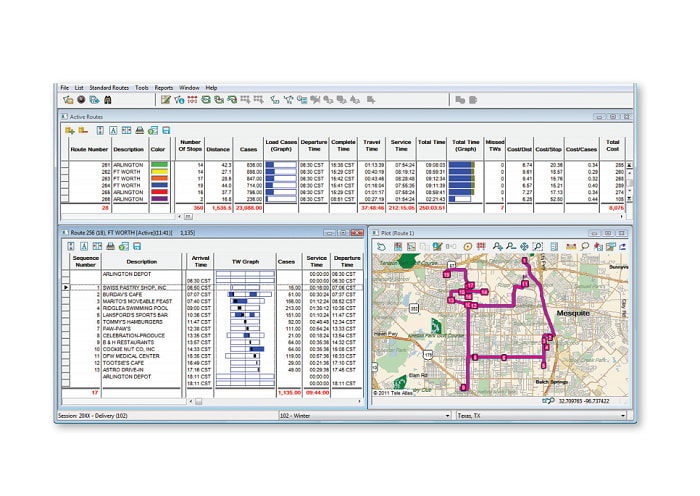Click the edit notepad with pencil icon
700x496 pixels.
166,100
